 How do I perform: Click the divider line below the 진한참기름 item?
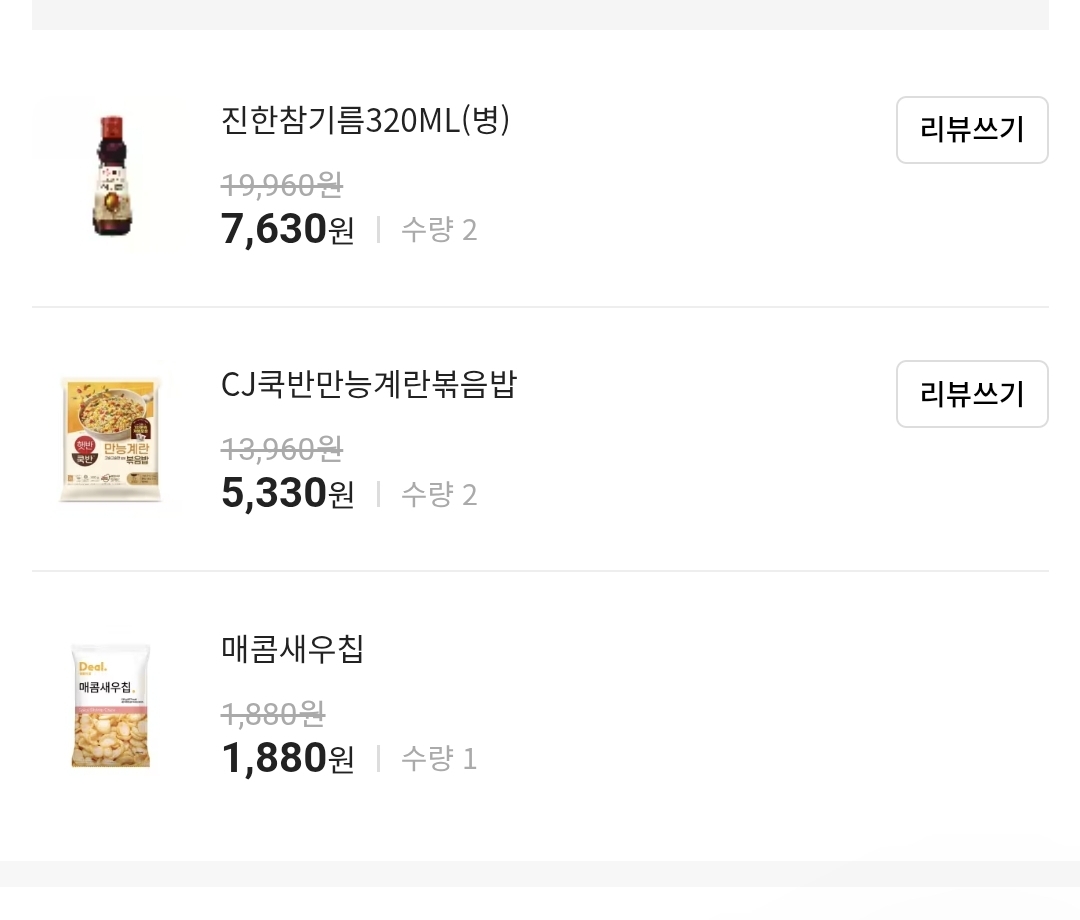540,307
